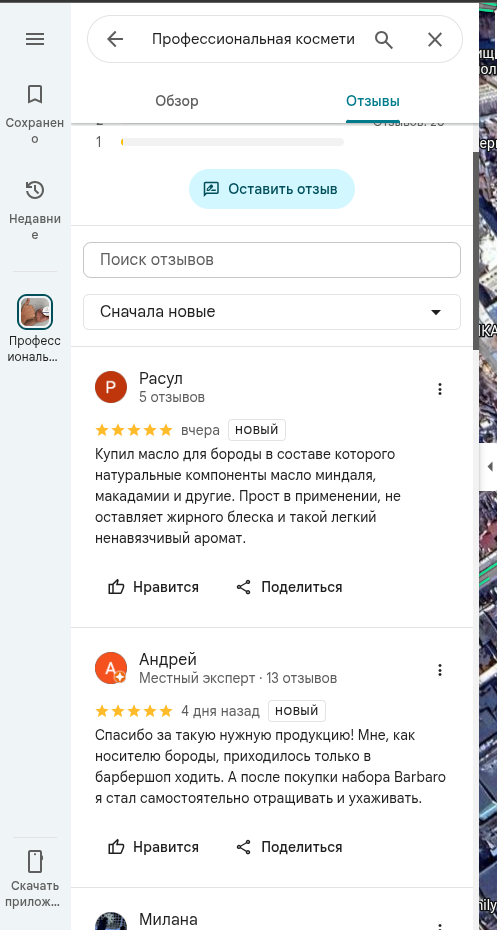Open the reviewer name Андрей
The image size is (497, 930).
click(x=168, y=659)
